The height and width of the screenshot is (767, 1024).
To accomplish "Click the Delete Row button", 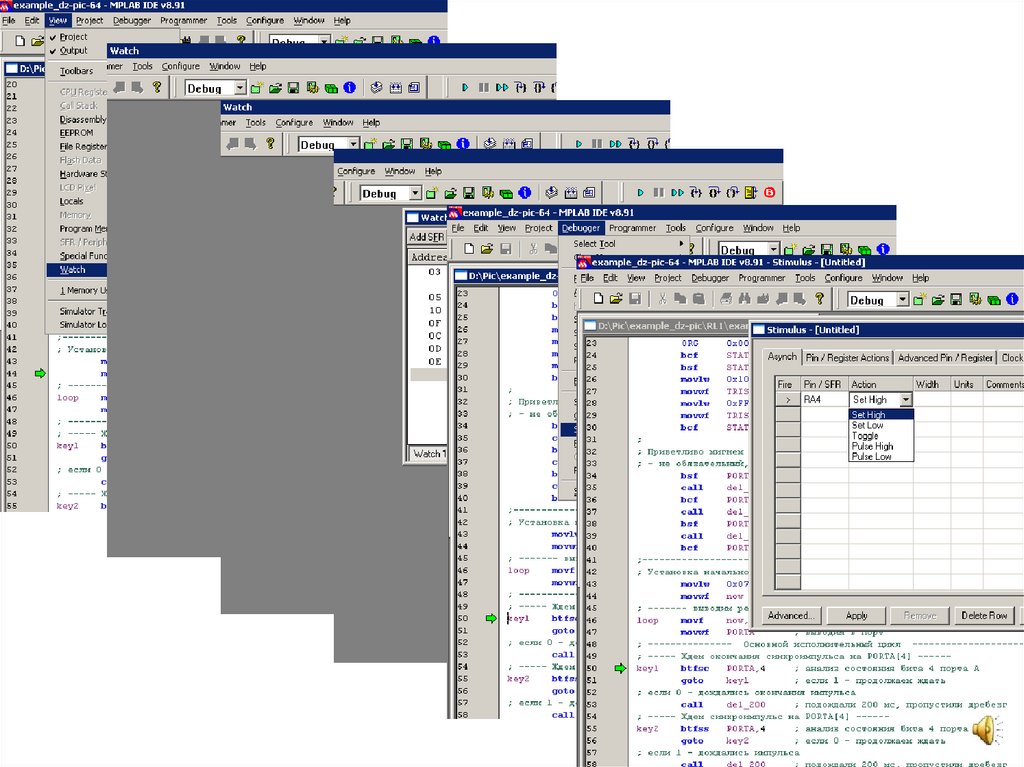I will [984, 615].
